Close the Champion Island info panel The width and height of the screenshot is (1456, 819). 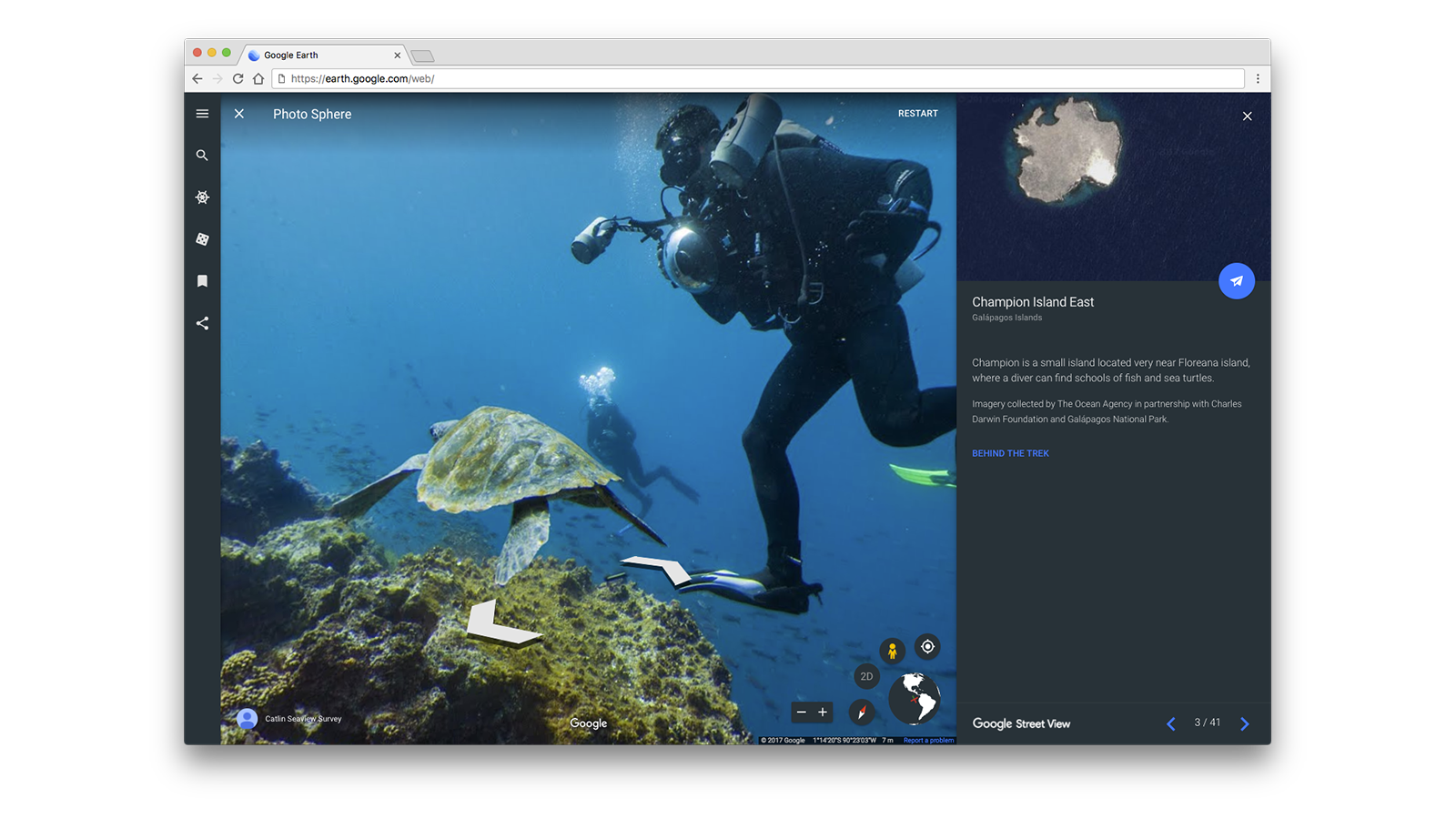tap(1248, 116)
